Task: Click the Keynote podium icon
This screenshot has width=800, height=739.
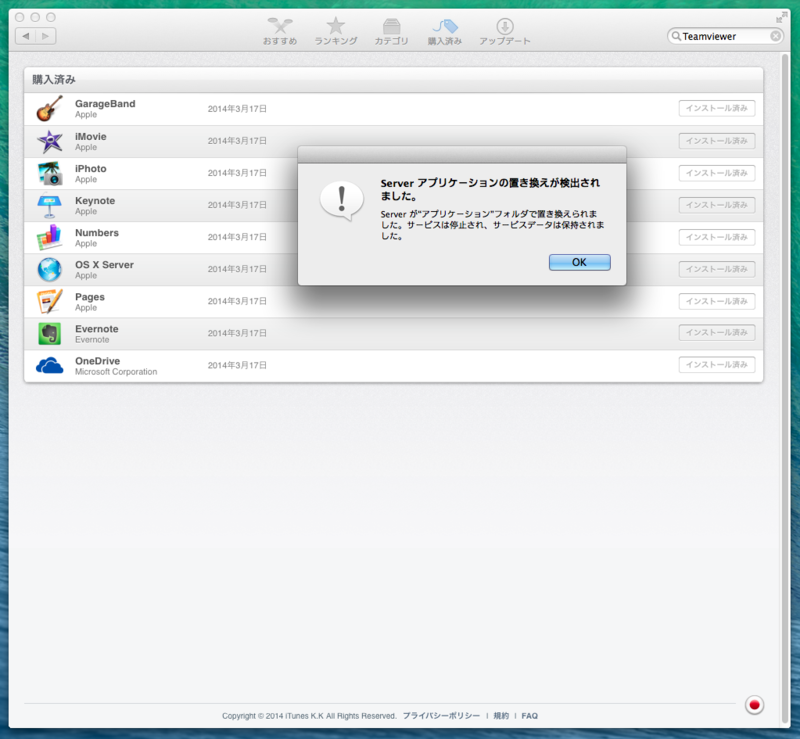Action: pos(49,205)
